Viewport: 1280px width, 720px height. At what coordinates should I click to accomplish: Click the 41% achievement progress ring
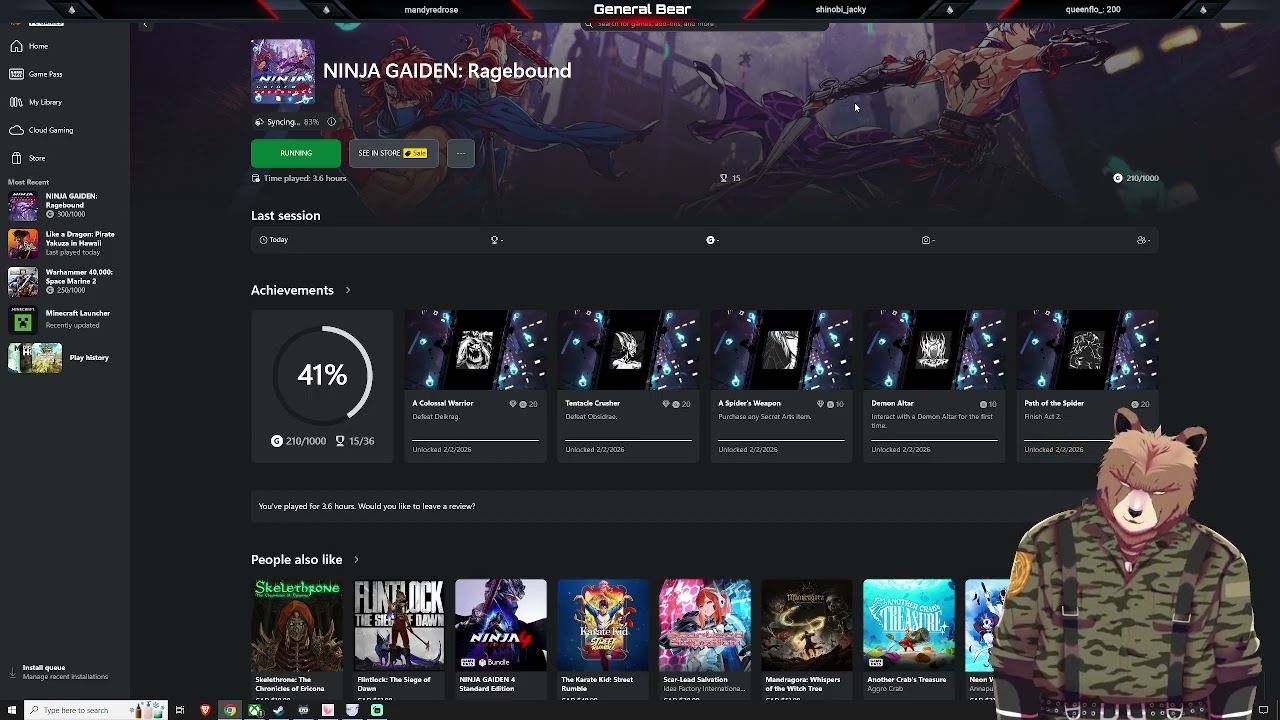(322, 375)
